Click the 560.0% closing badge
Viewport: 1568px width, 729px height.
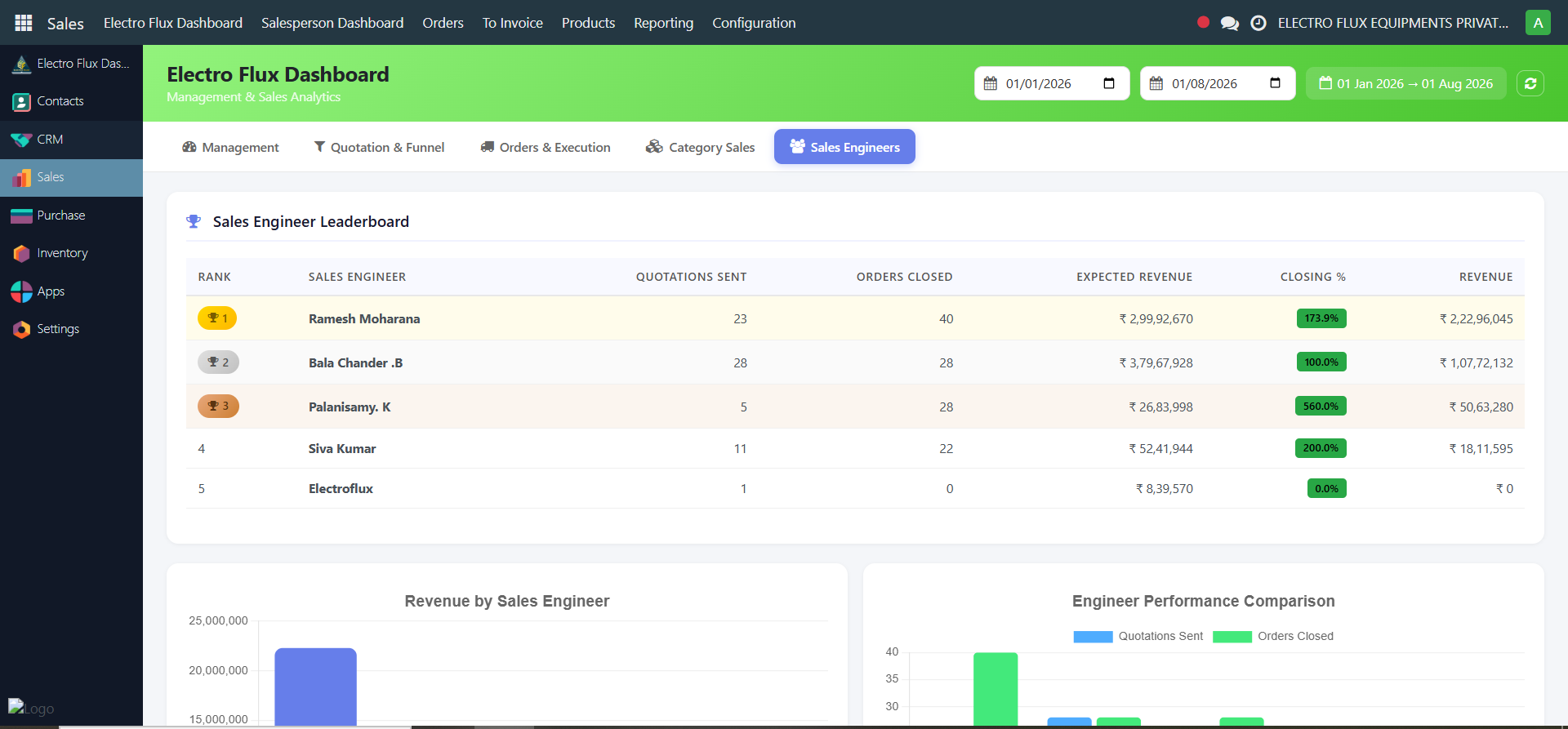tap(1321, 406)
